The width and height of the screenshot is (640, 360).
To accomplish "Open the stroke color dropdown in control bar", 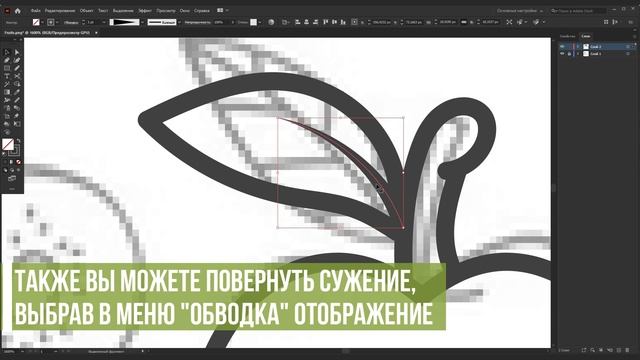I will click(57, 22).
